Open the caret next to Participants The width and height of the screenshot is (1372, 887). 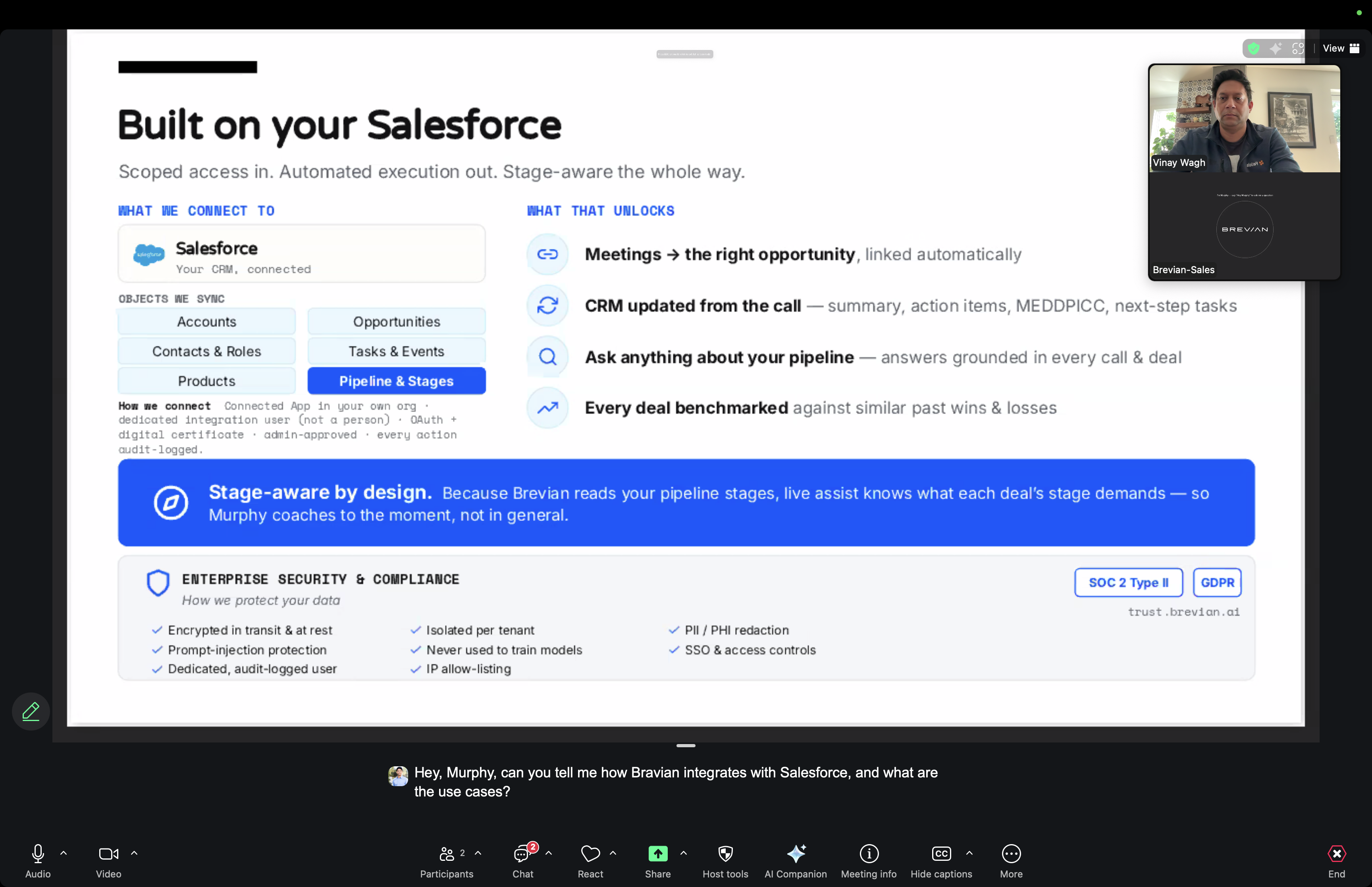click(x=478, y=853)
